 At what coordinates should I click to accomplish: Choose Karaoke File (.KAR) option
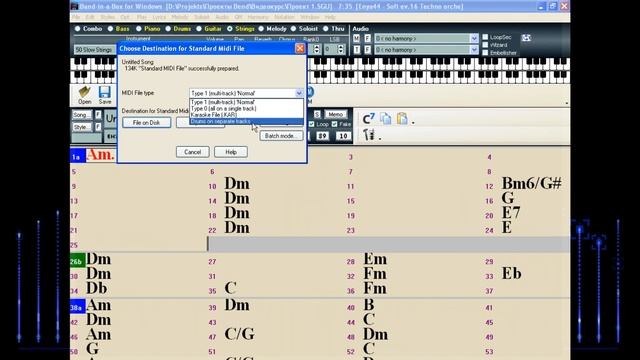pyautogui.click(x=247, y=115)
